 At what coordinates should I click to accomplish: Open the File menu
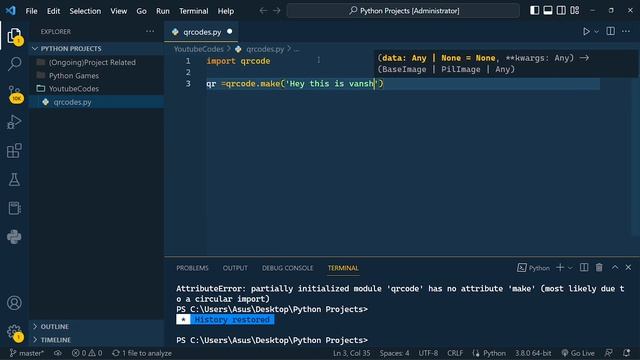click(31, 11)
